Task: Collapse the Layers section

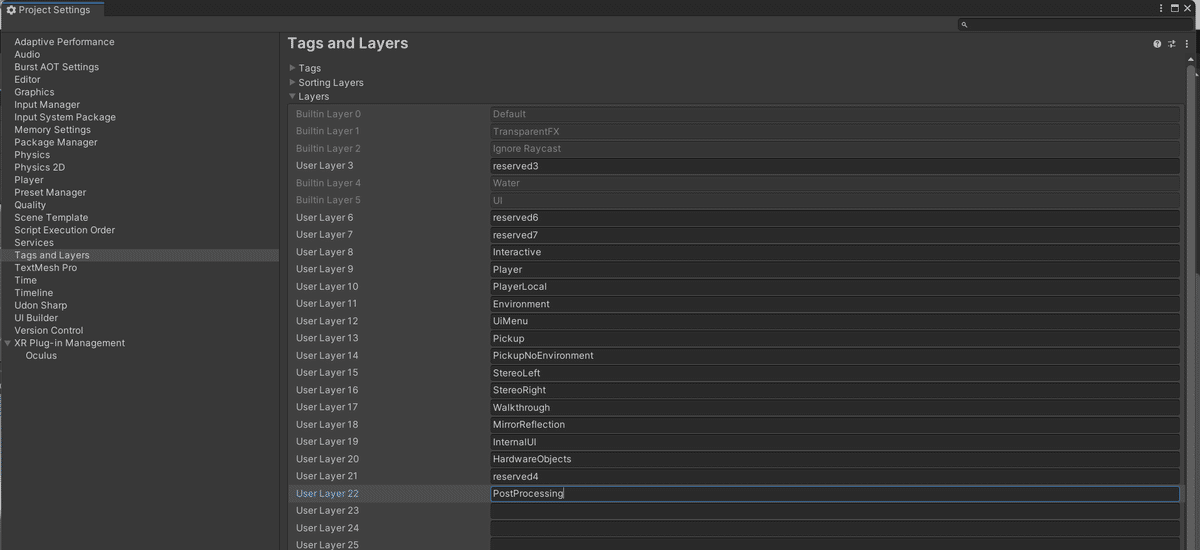Action: 293,96
